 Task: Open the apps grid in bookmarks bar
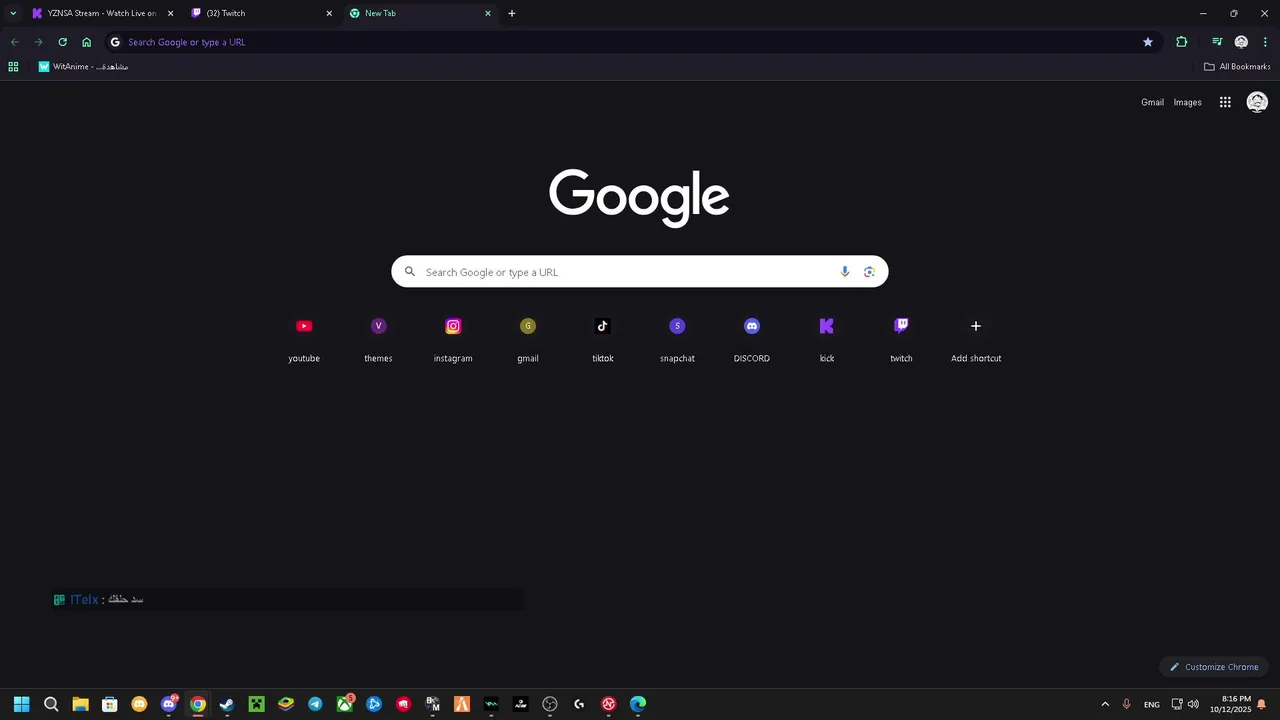click(x=13, y=67)
